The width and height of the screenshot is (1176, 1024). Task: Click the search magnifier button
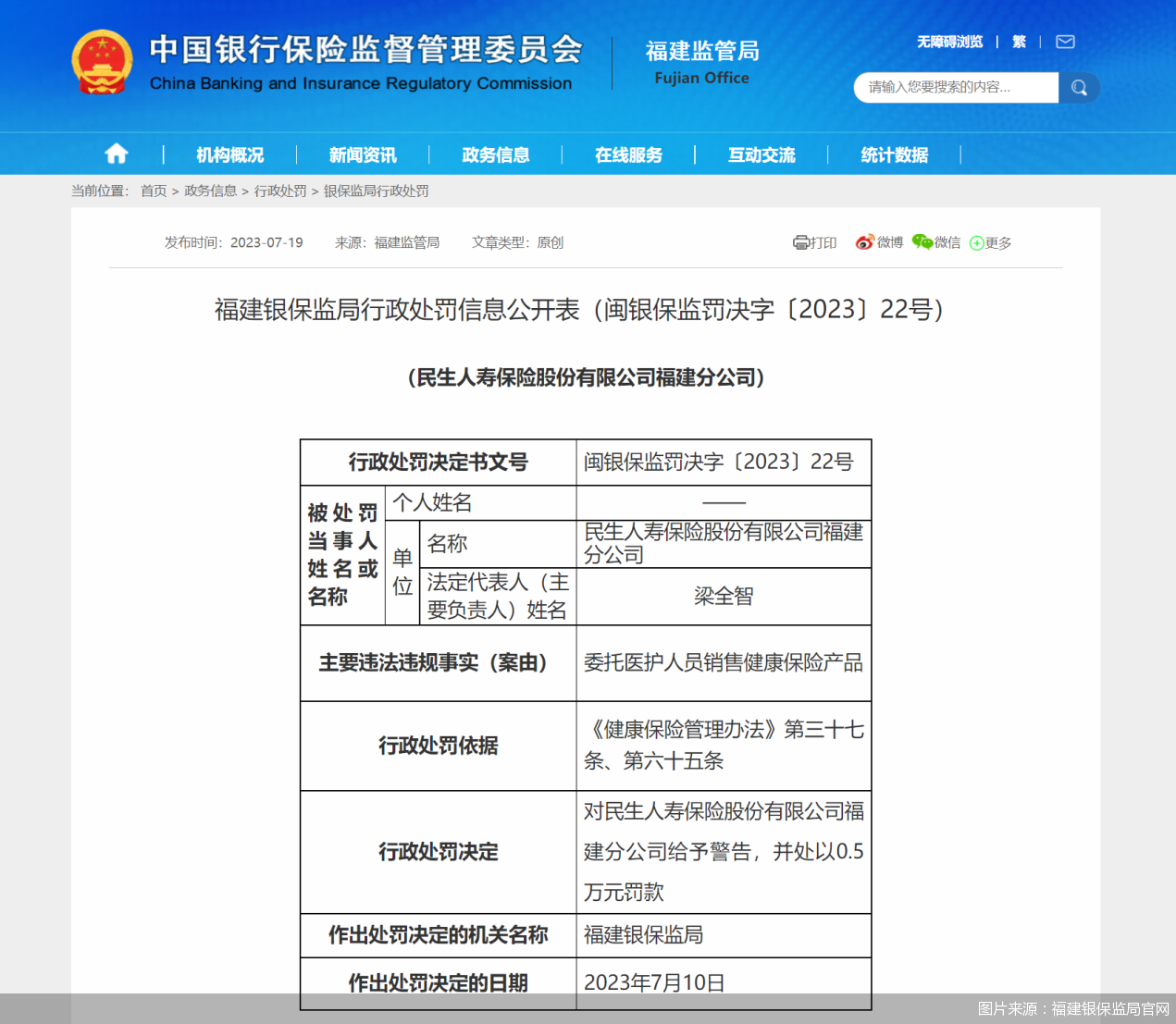(1079, 87)
